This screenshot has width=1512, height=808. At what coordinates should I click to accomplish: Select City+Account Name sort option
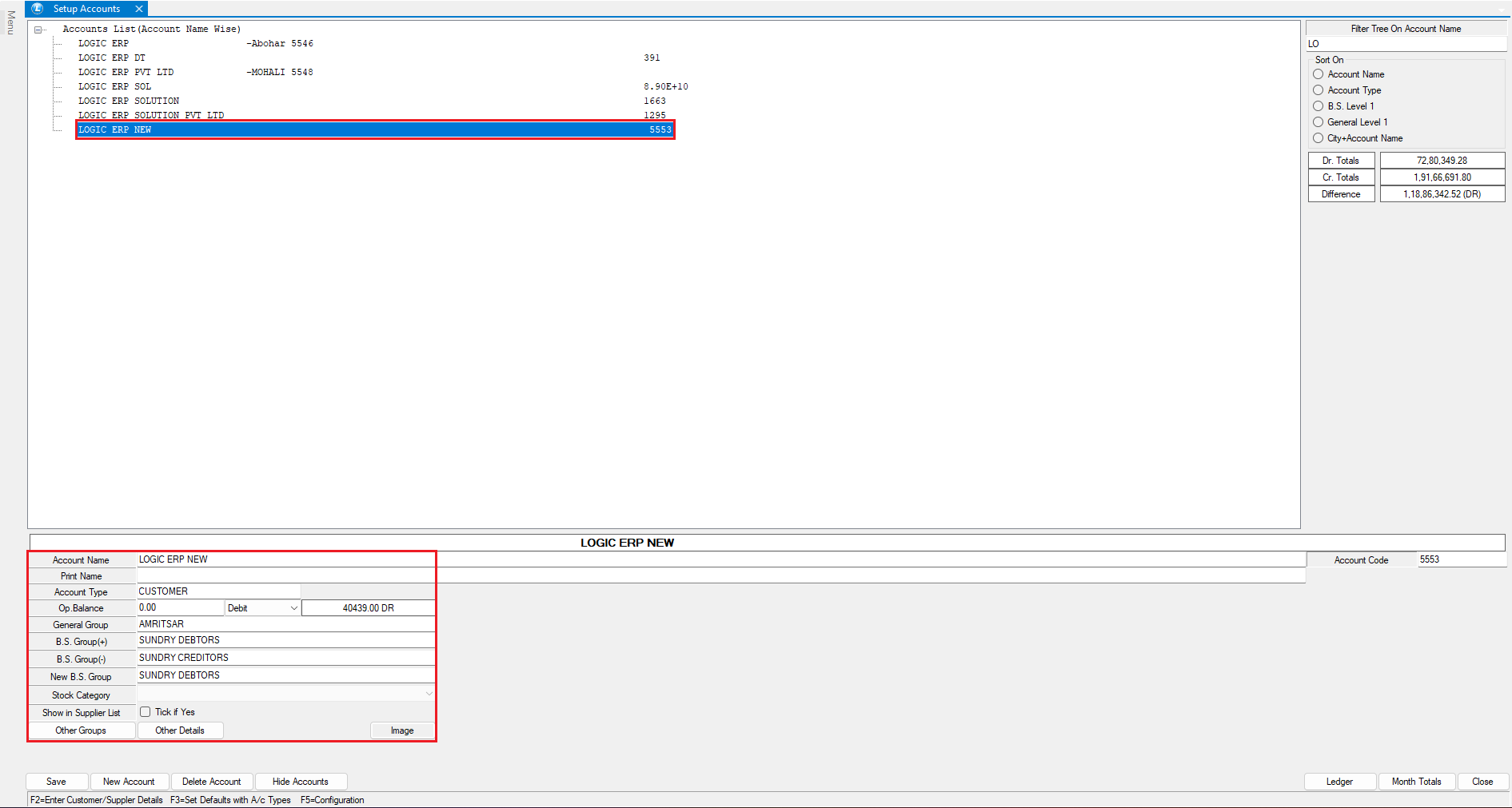coord(1318,138)
